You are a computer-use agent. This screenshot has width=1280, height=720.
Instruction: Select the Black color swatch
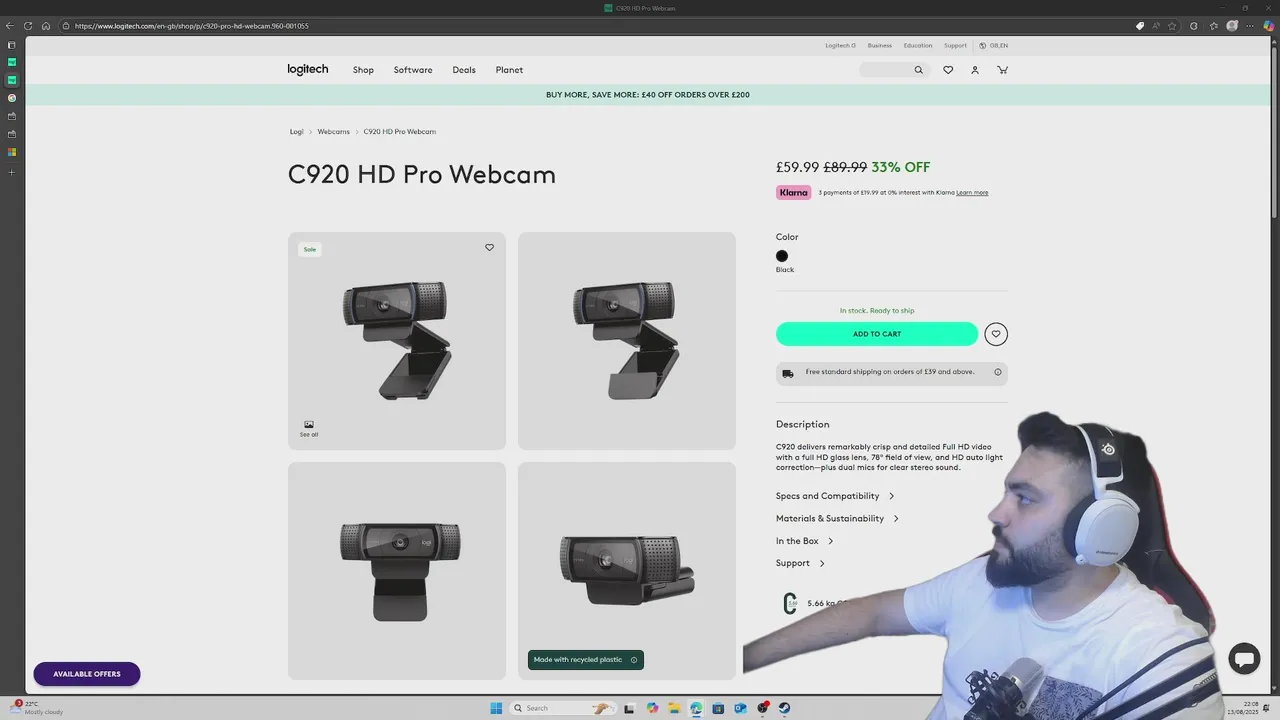click(x=782, y=256)
